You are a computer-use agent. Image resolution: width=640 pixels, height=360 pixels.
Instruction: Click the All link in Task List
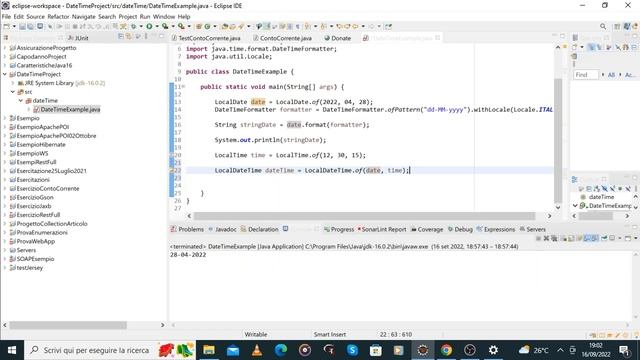coord(611,75)
